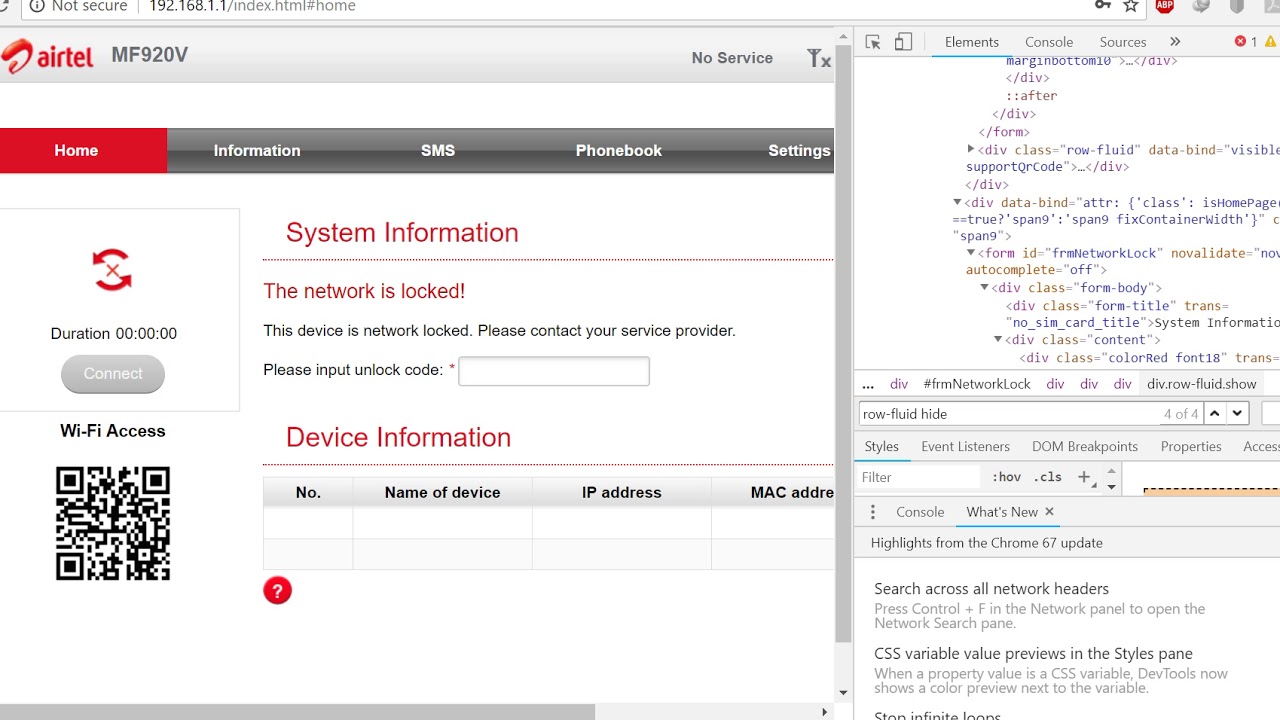Collapse the span9 data-bind div node
The height and width of the screenshot is (720, 1280).
(957, 202)
